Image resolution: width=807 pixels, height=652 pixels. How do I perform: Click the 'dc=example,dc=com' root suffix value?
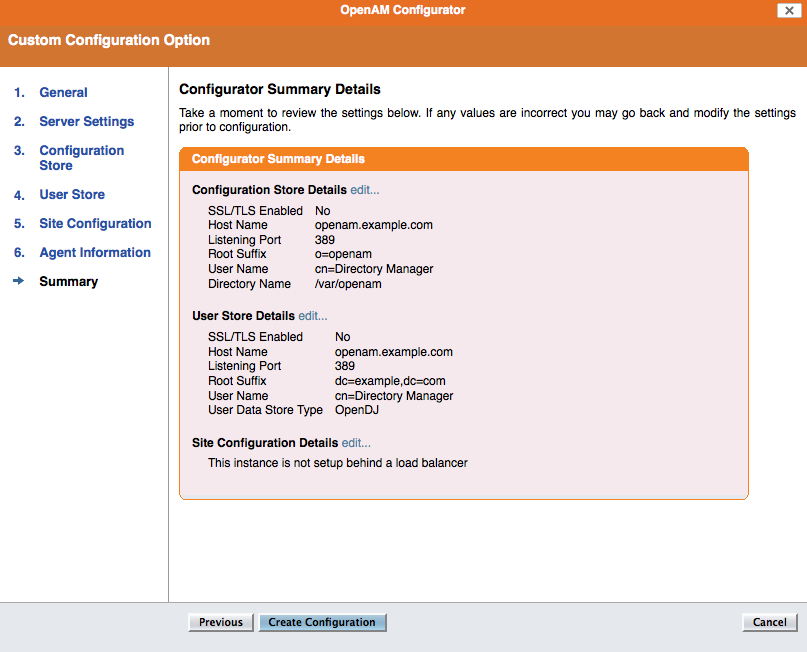390,381
